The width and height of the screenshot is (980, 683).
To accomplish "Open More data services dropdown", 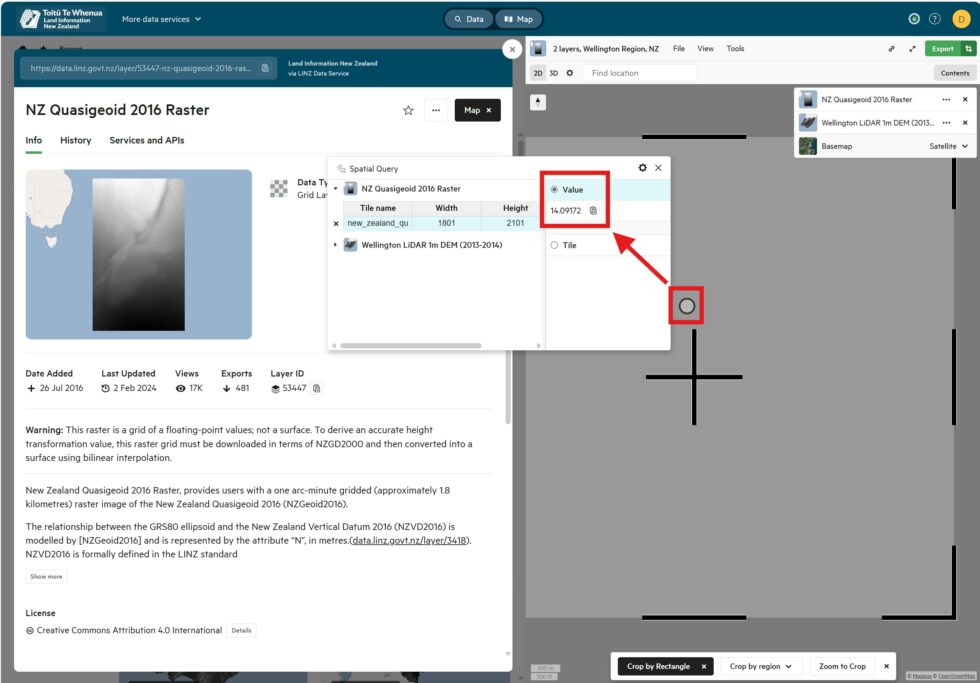I will (x=161, y=19).
